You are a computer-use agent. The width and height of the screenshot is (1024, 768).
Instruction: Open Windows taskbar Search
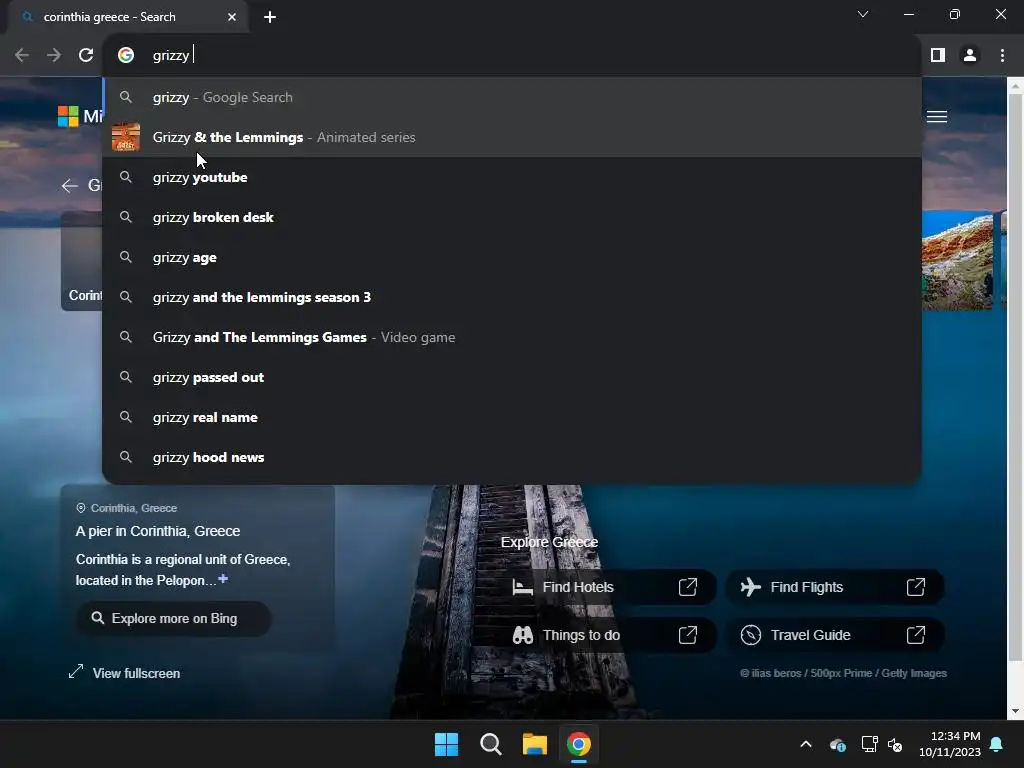[x=490, y=744]
